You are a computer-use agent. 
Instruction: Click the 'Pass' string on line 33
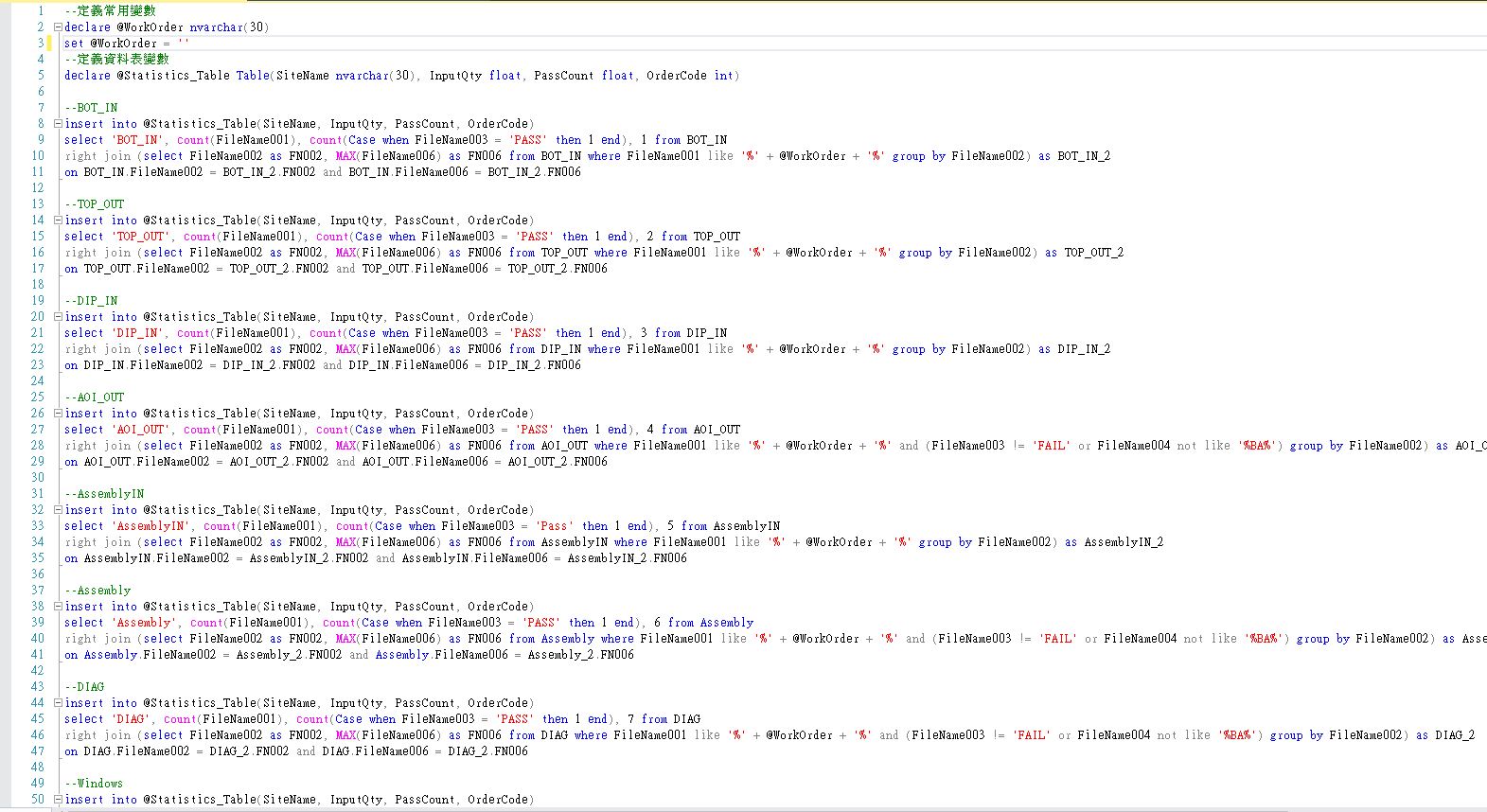pos(553,526)
